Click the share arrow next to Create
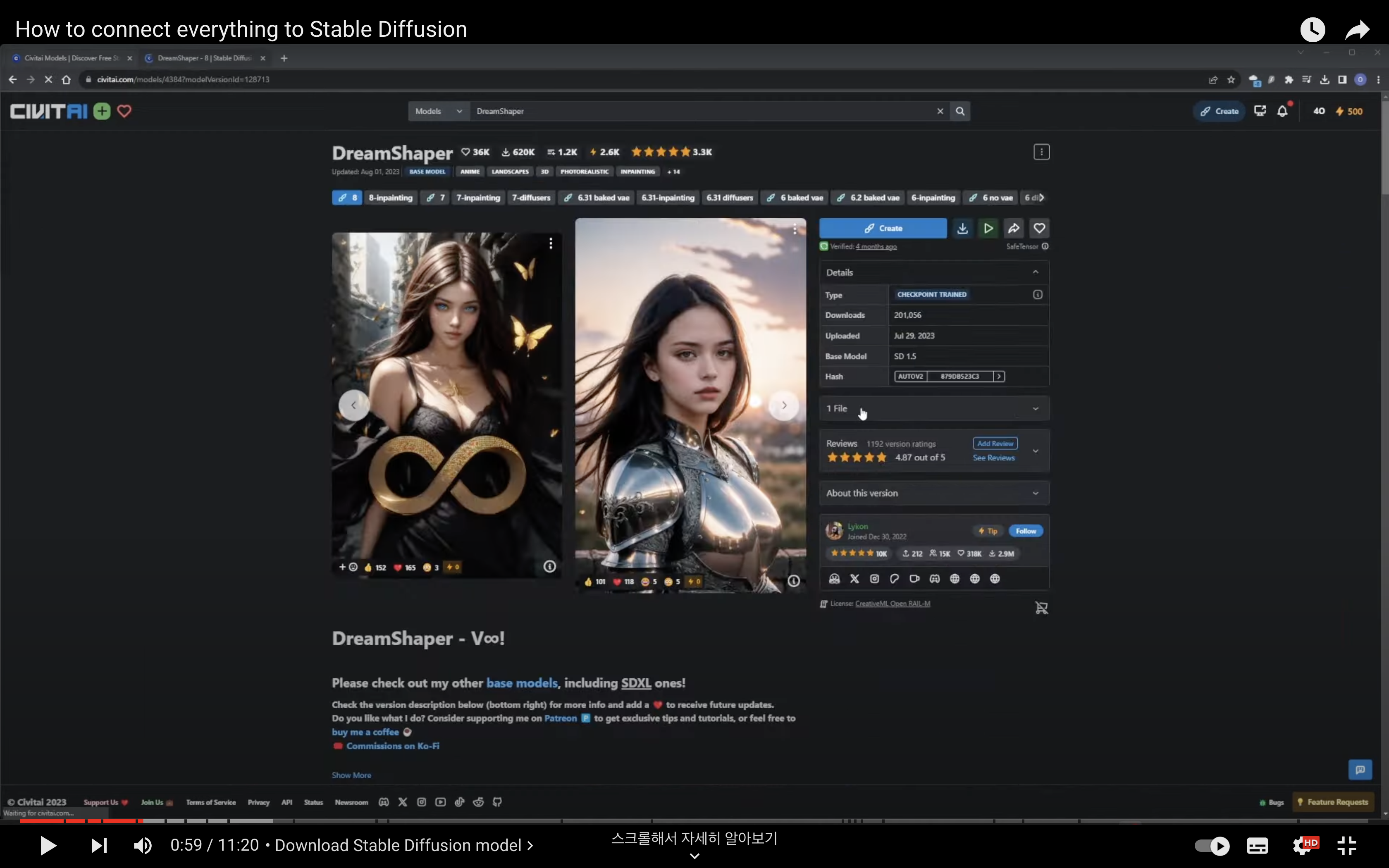The height and width of the screenshot is (868, 1389). (x=1014, y=229)
